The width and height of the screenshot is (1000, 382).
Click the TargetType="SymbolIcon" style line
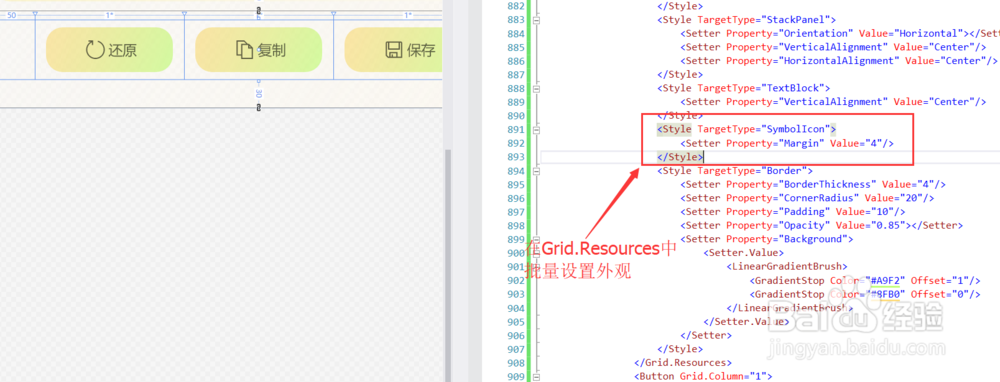coord(747,129)
